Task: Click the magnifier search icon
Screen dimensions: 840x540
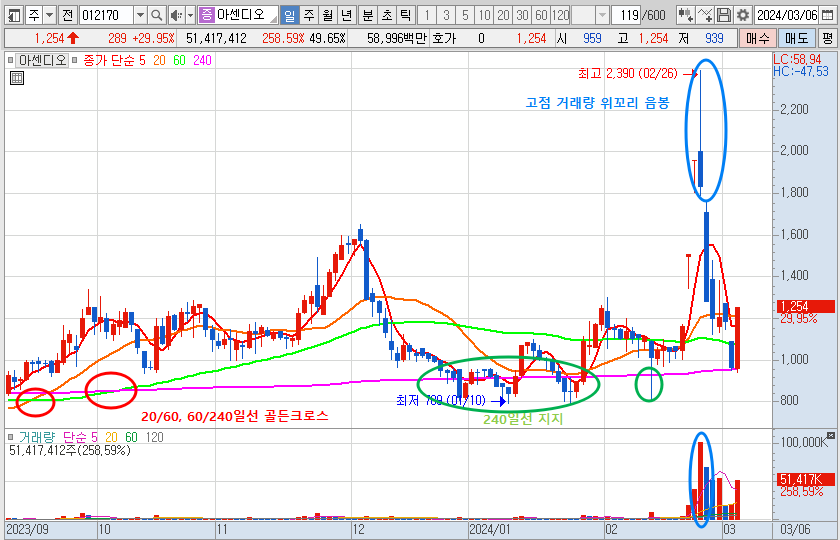Action: click(156, 15)
